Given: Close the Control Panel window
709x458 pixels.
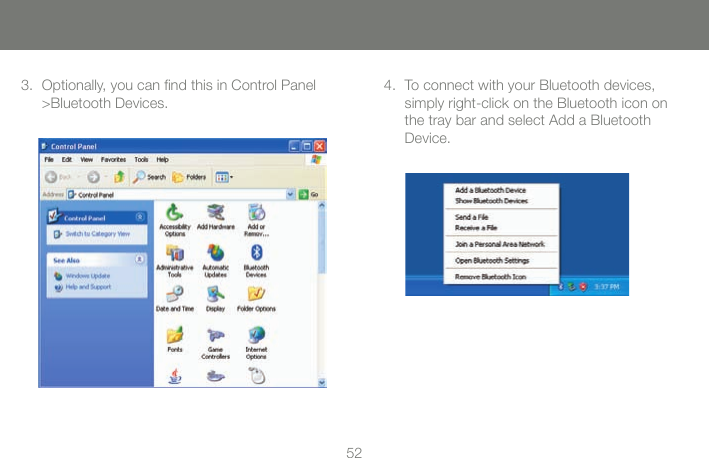Looking at the screenshot, I should 319,146.
